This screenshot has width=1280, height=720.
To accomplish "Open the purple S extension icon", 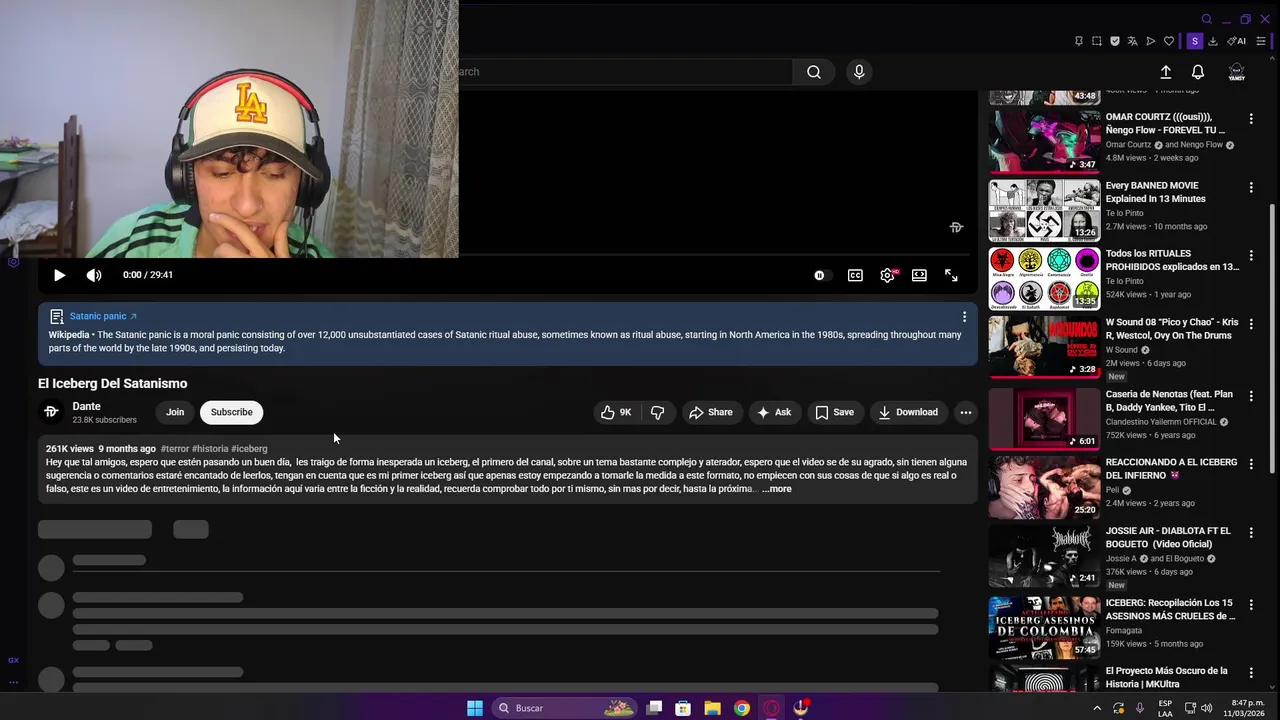I will click(x=1194, y=41).
